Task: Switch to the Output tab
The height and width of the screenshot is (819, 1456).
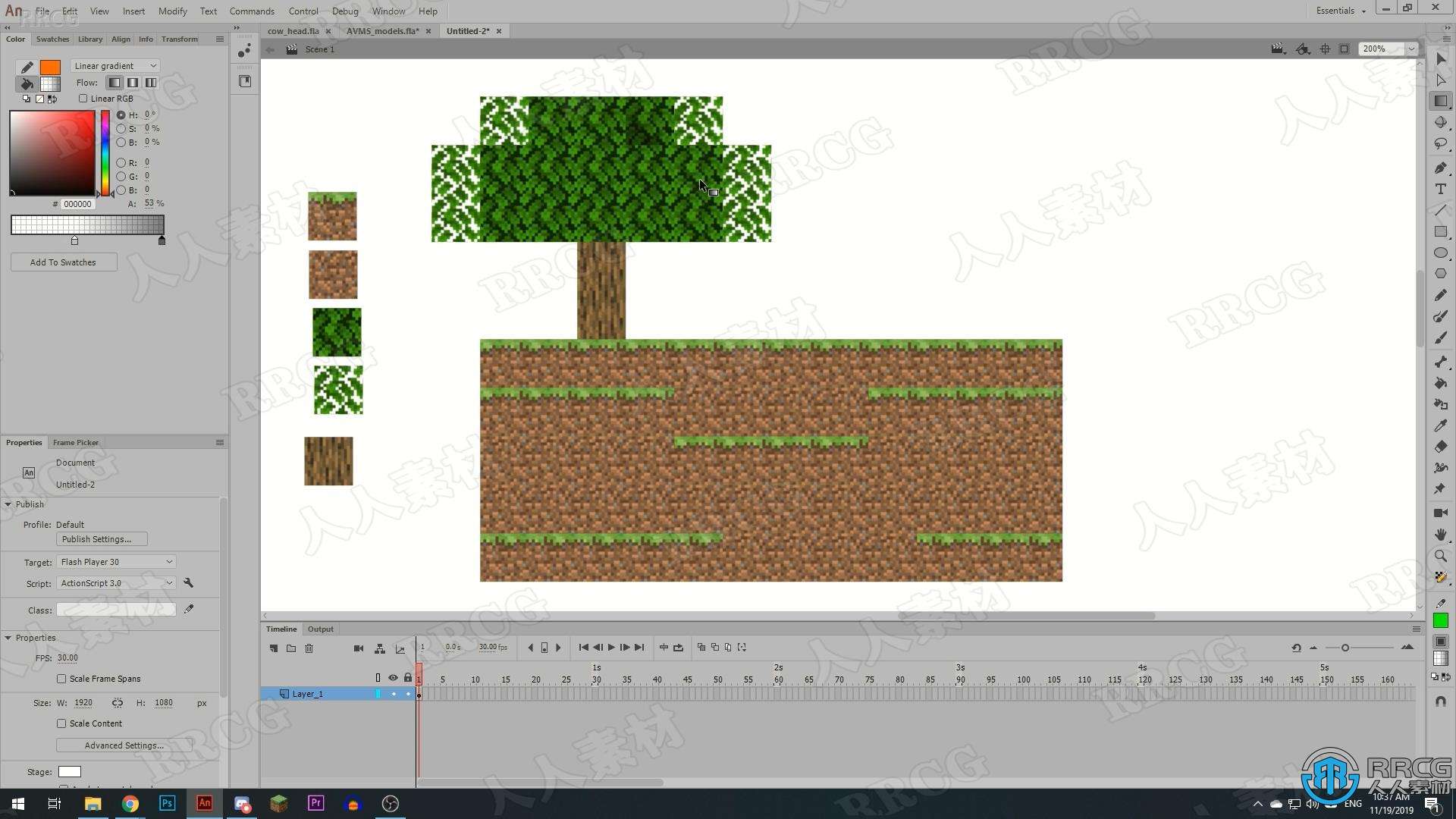Action: pyautogui.click(x=320, y=629)
